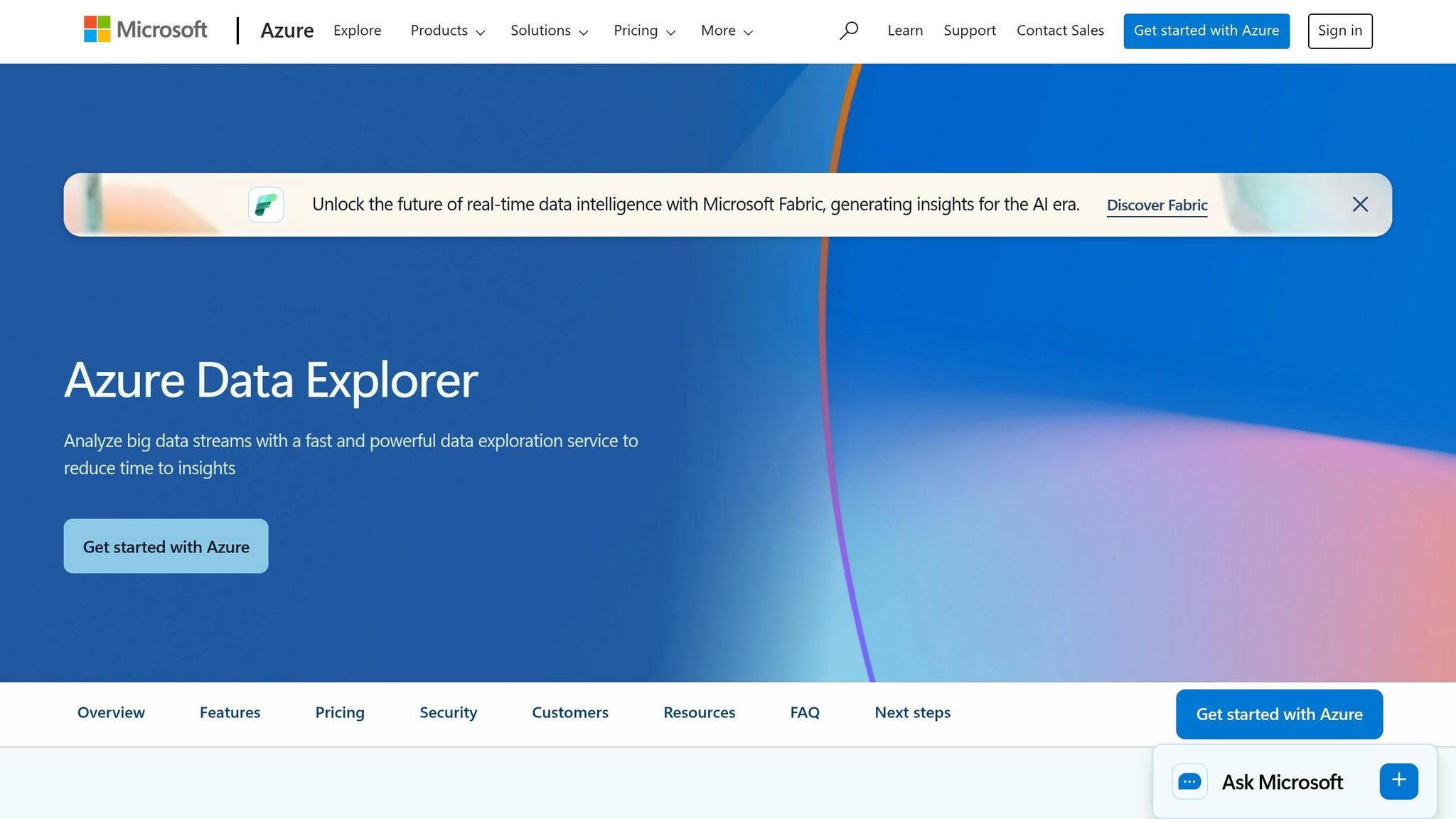The image size is (1456, 819).
Task: Expand the Products dropdown
Action: point(447,31)
